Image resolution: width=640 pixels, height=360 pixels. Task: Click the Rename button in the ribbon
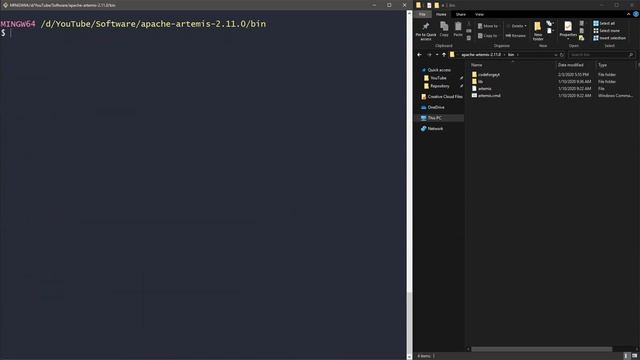516,36
